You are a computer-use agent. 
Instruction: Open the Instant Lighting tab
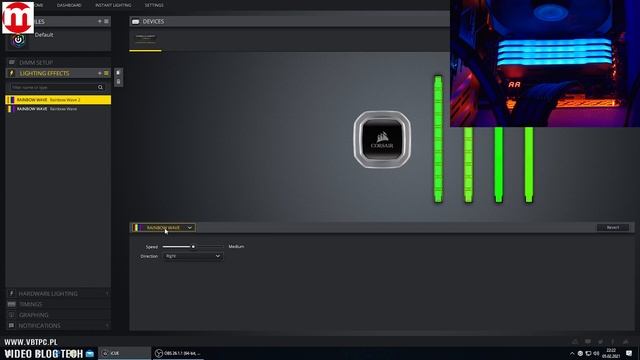113,5
